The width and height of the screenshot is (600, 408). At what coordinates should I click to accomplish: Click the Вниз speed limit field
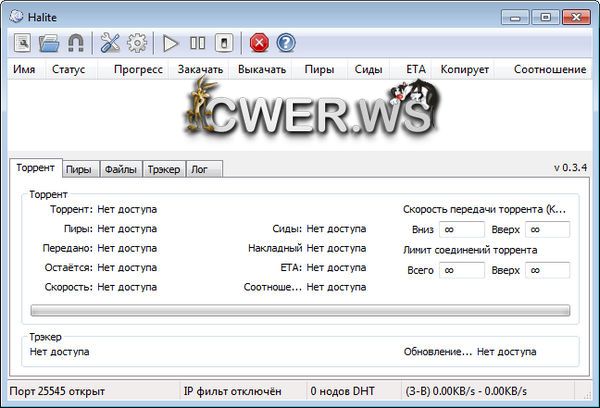point(461,229)
